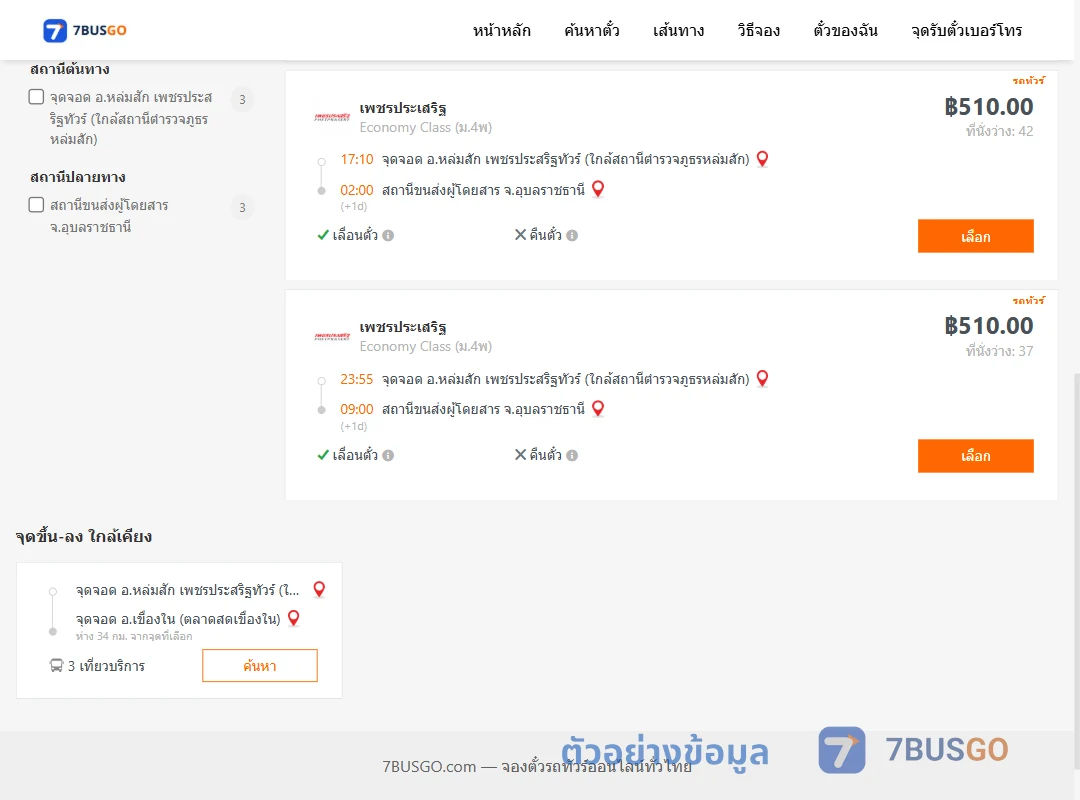
Task: Open map pin for nearby จุดจอด อ.หล่มสัก stop
Action: 319,590
